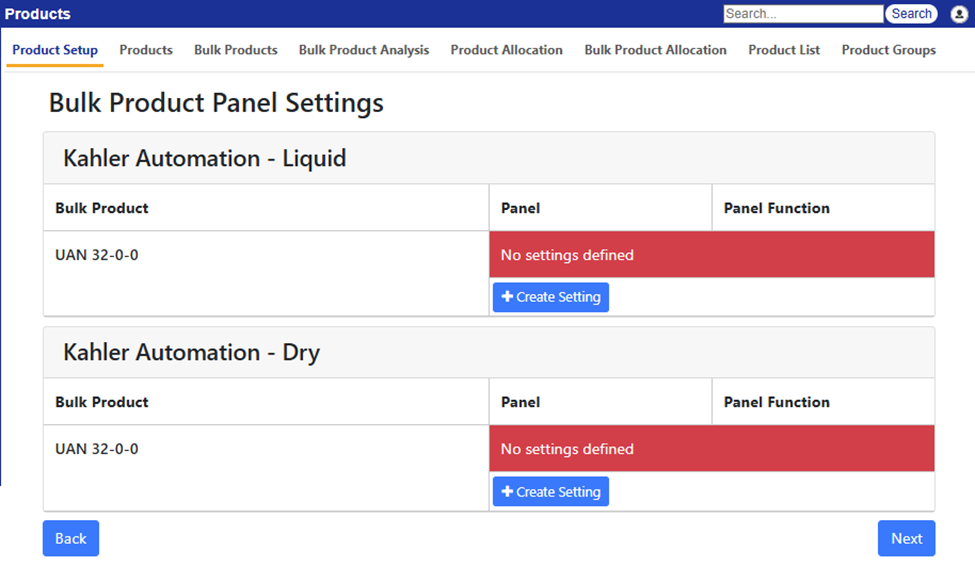This screenshot has height=566, width=975.
Task: Create Setting for Kahler Automation - Liquid
Action: point(551,297)
